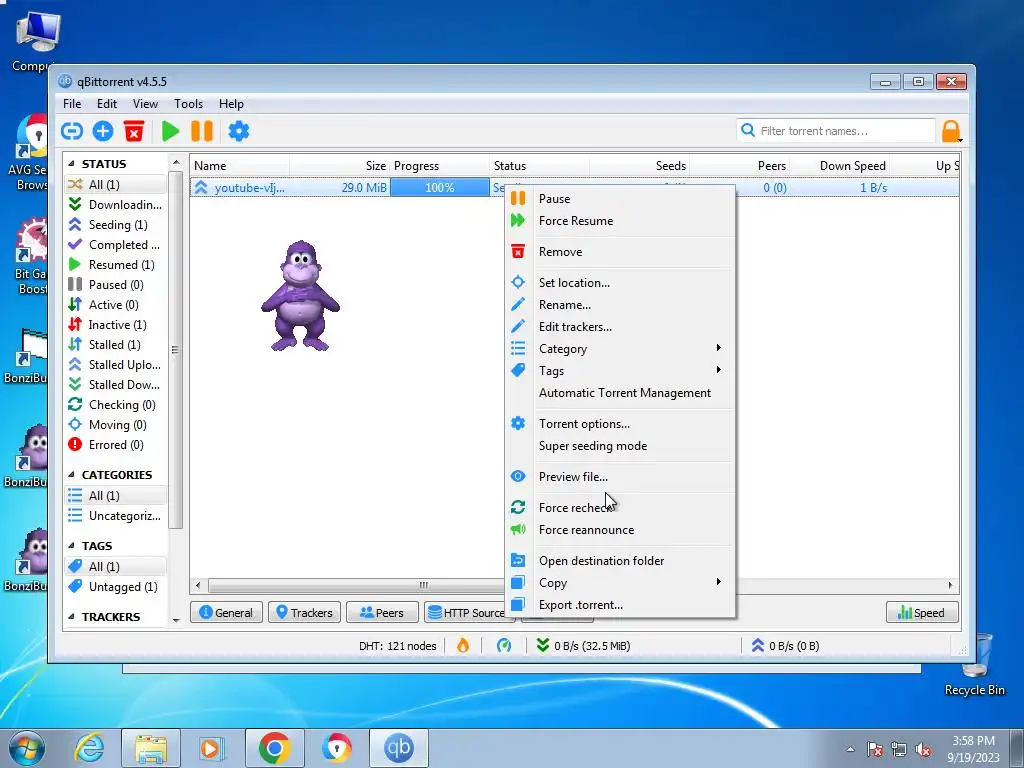
Task: Click the torrent 100% progress bar
Action: tap(440, 187)
